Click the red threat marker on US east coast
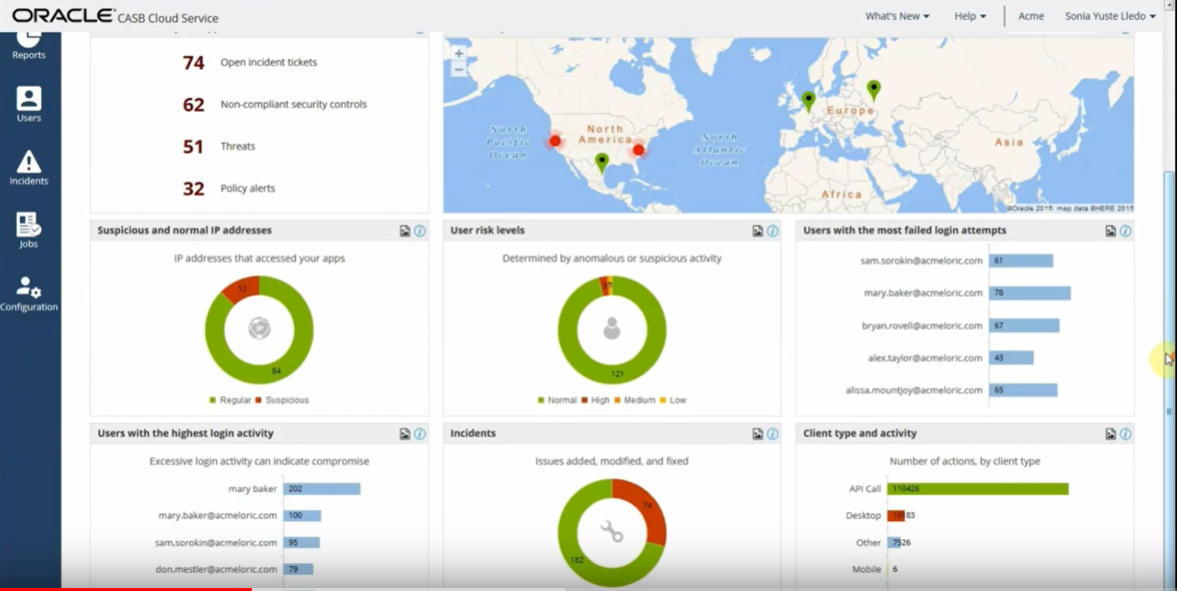 tap(638, 150)
